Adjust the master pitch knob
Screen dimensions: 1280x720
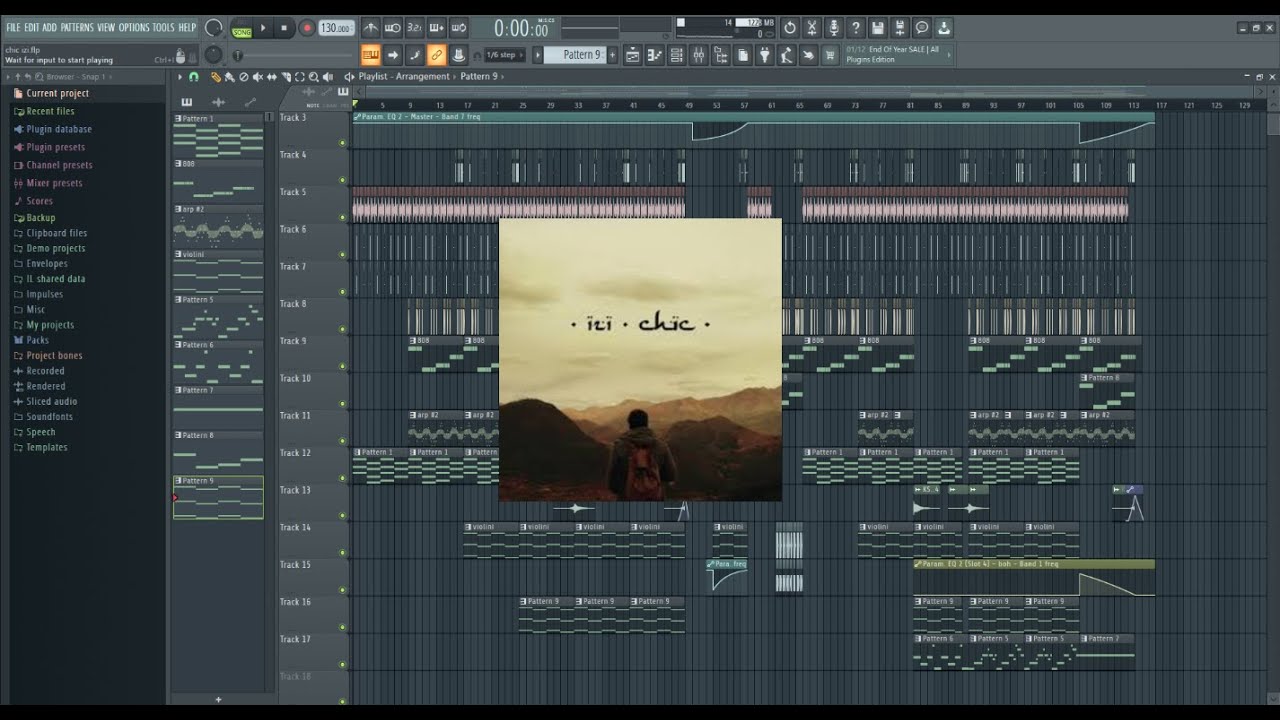(213, 55)
